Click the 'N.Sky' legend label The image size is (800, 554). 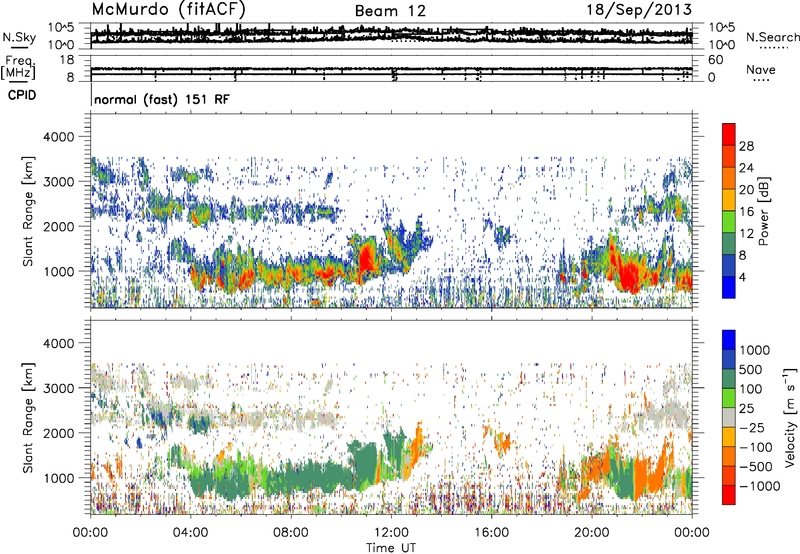tap(19, 37)
